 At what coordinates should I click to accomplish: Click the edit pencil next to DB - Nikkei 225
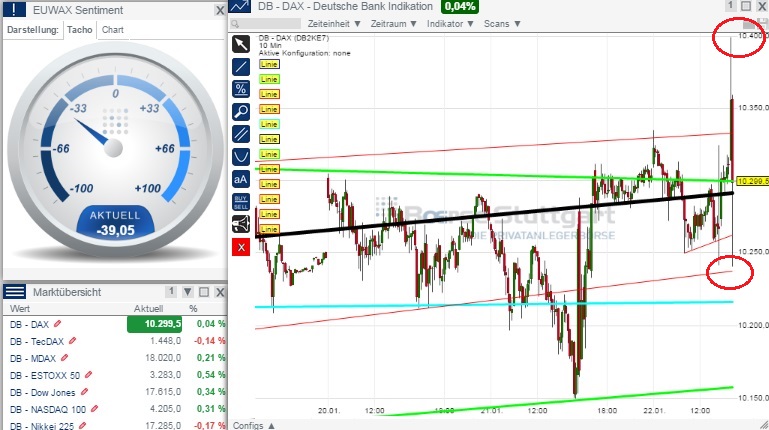[82, 426]
